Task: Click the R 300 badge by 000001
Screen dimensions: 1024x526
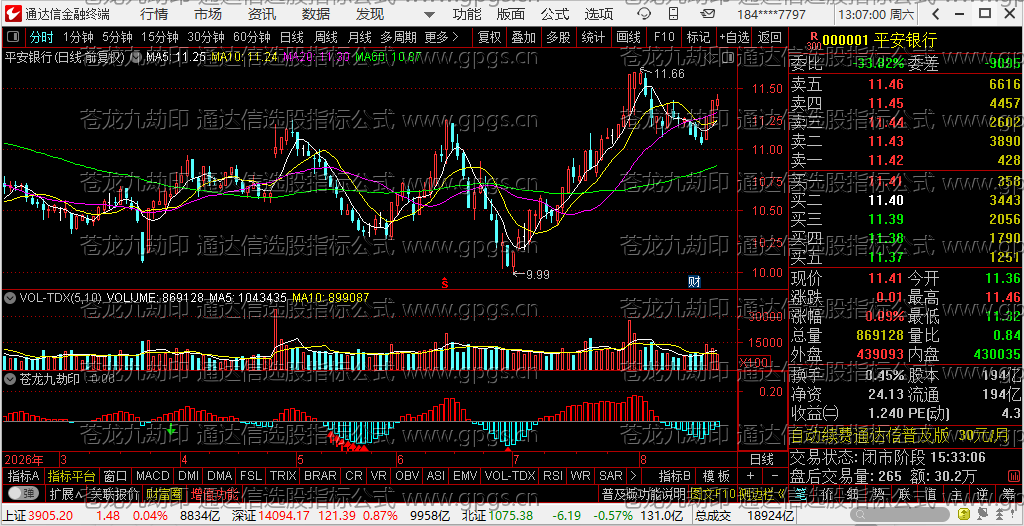Action: 813,42
